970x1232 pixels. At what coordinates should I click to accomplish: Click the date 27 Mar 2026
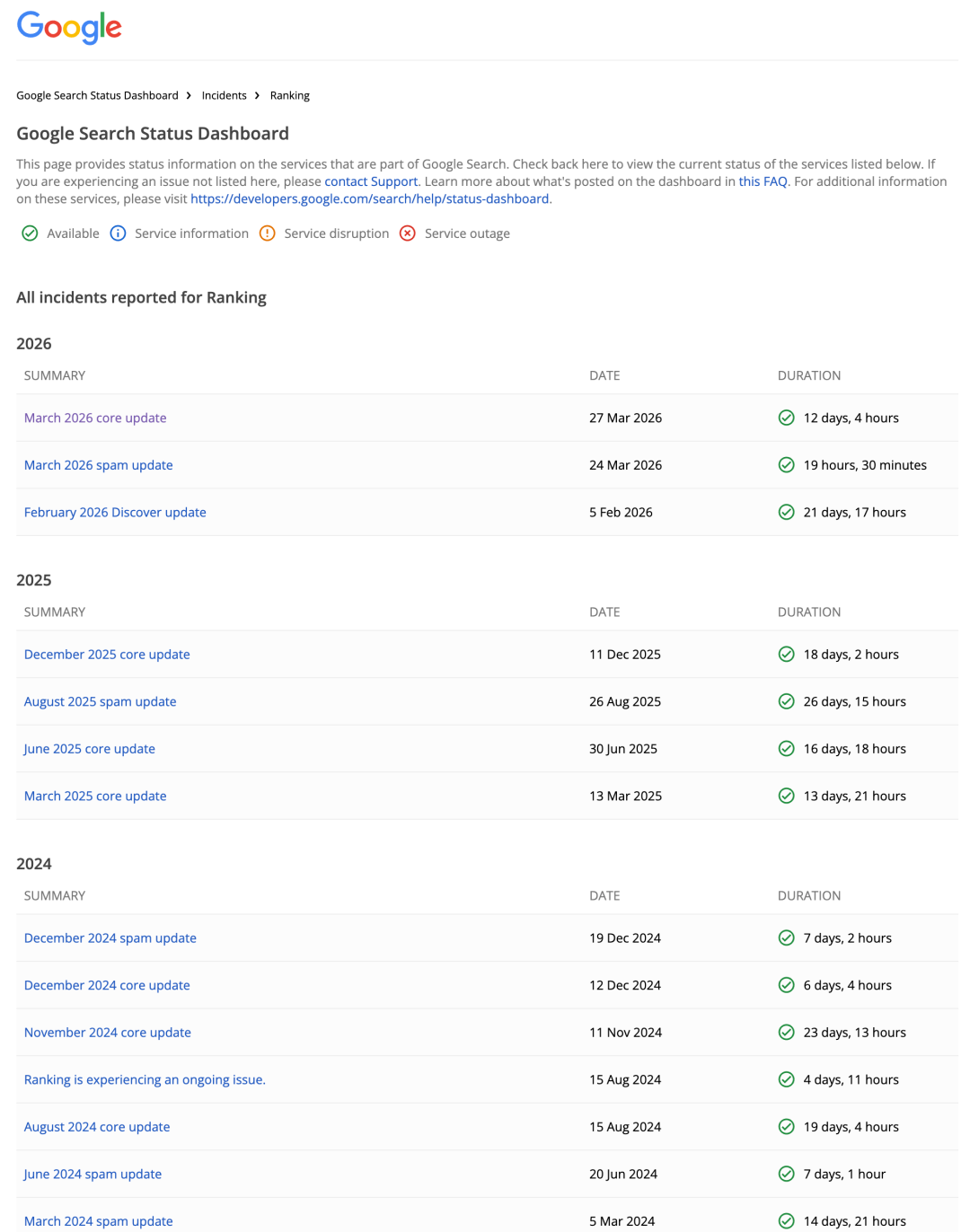625,418
